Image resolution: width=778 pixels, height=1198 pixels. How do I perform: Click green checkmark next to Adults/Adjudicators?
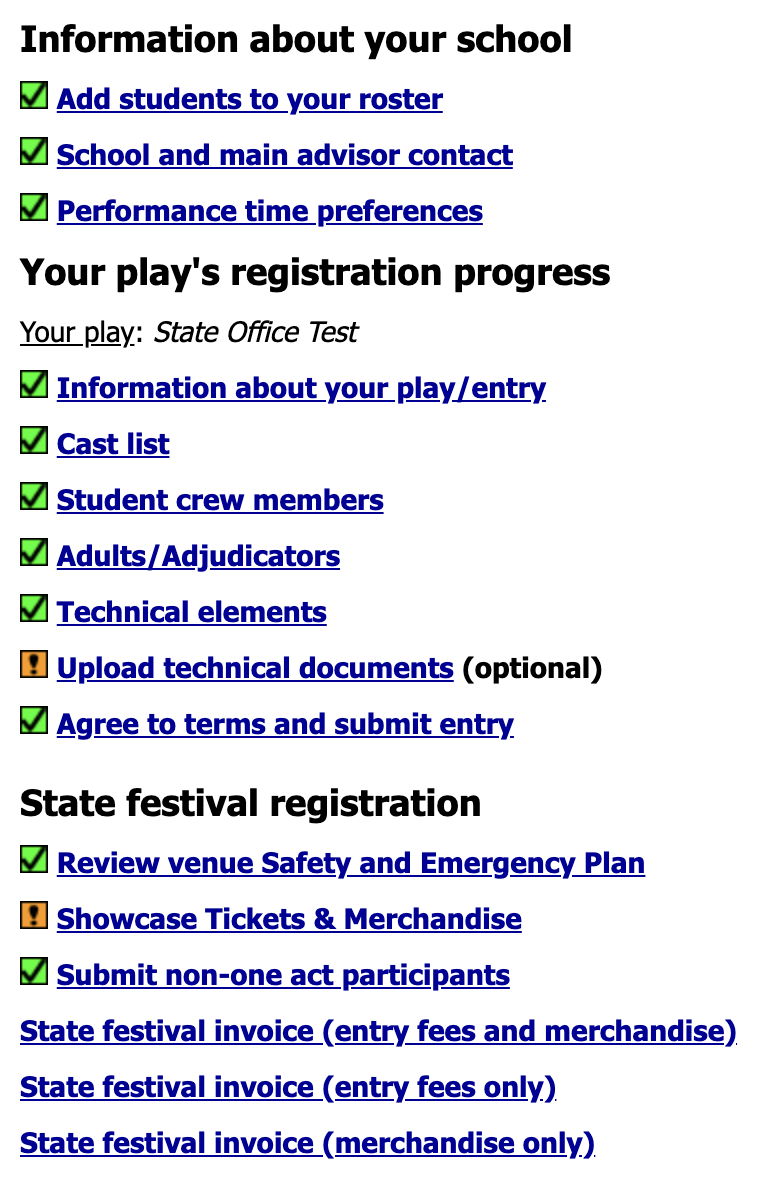click(34, 553)
